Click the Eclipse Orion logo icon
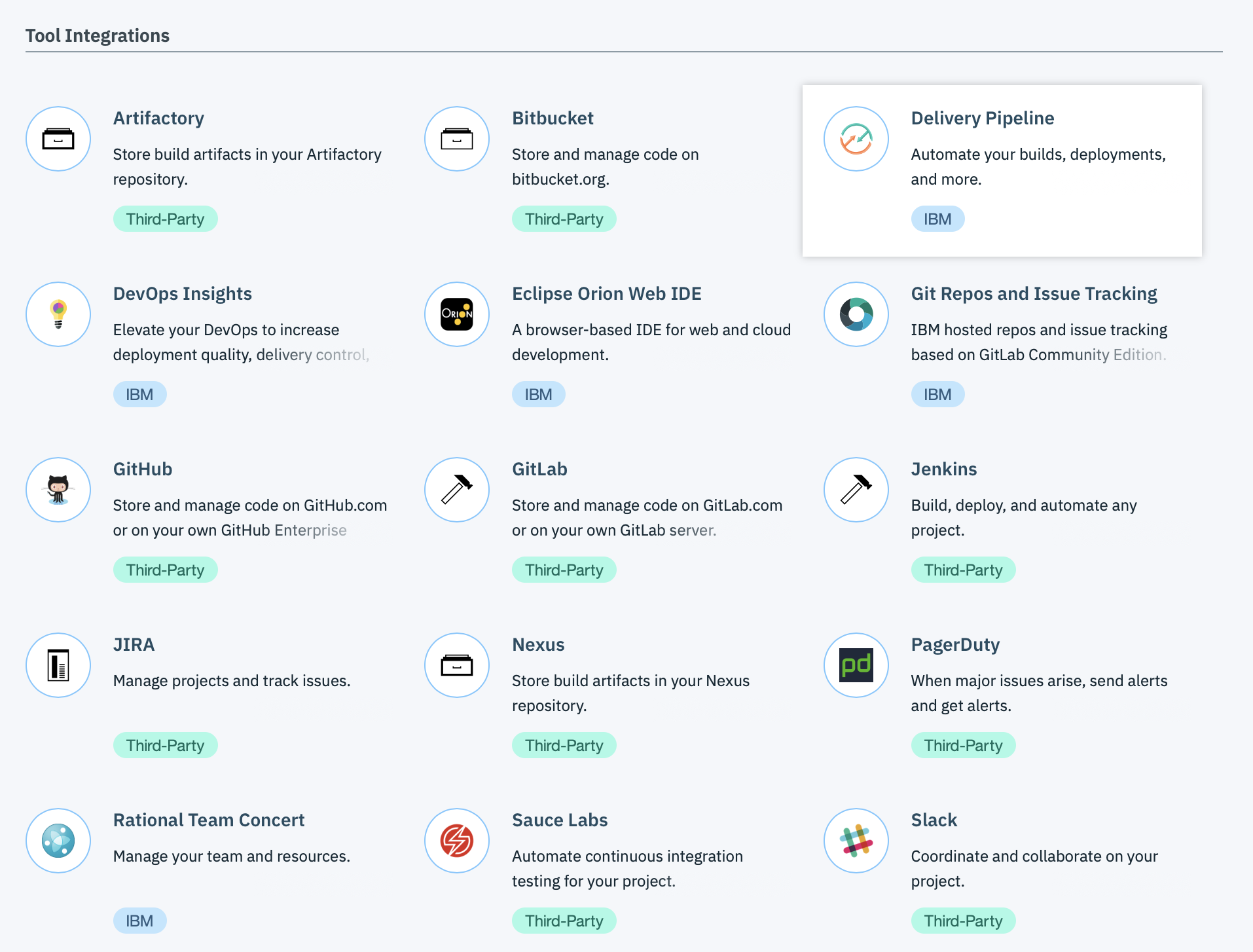Viewport: 1253px width, 952px height. coord(457,314)
